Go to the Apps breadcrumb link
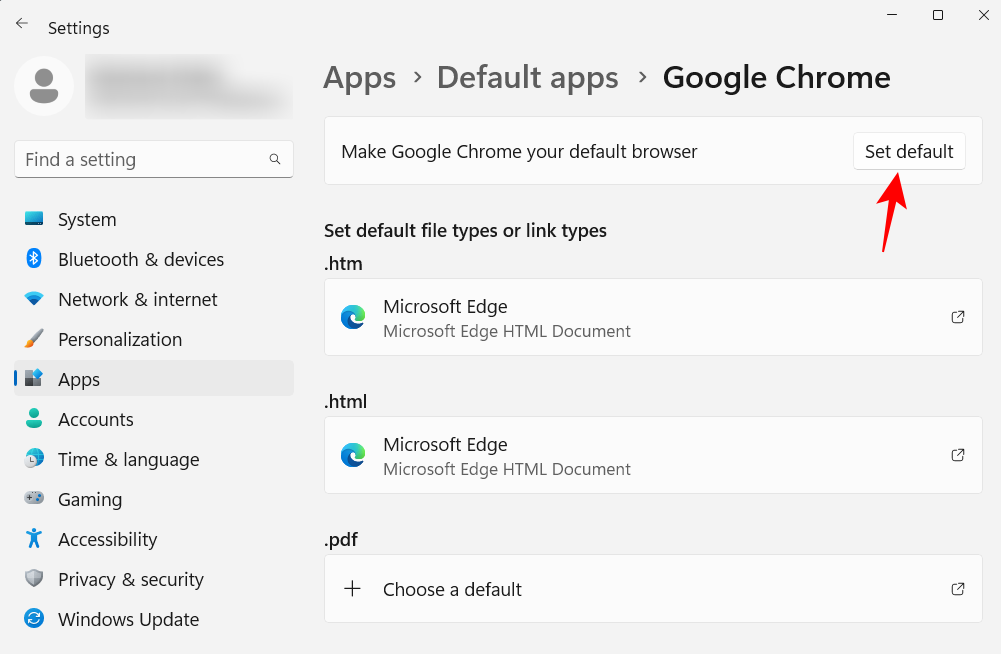Viewport: 1001px width, 654px height. [x=359, y=77]
